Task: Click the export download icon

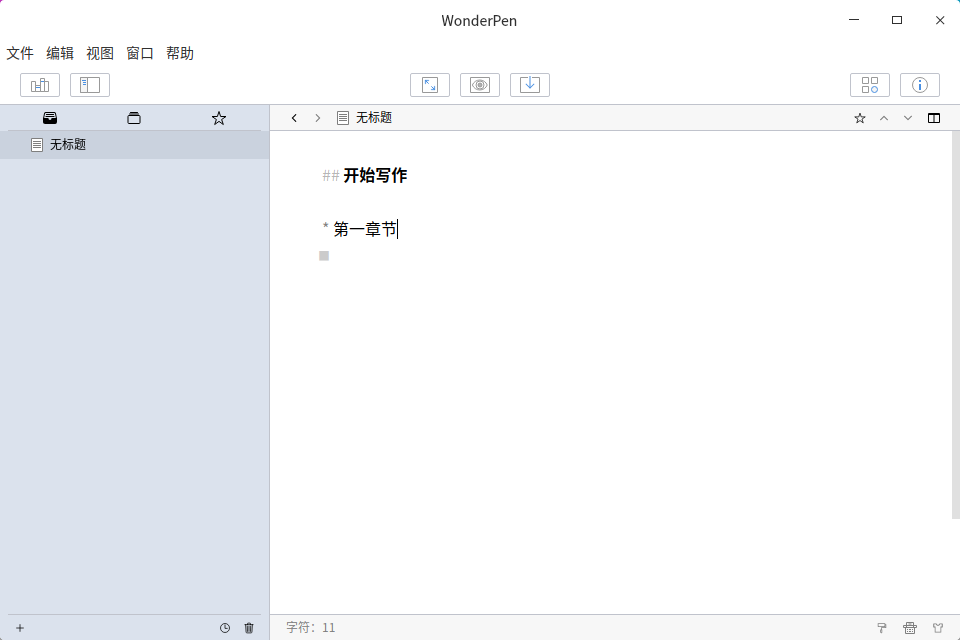Action: (530, 85)
